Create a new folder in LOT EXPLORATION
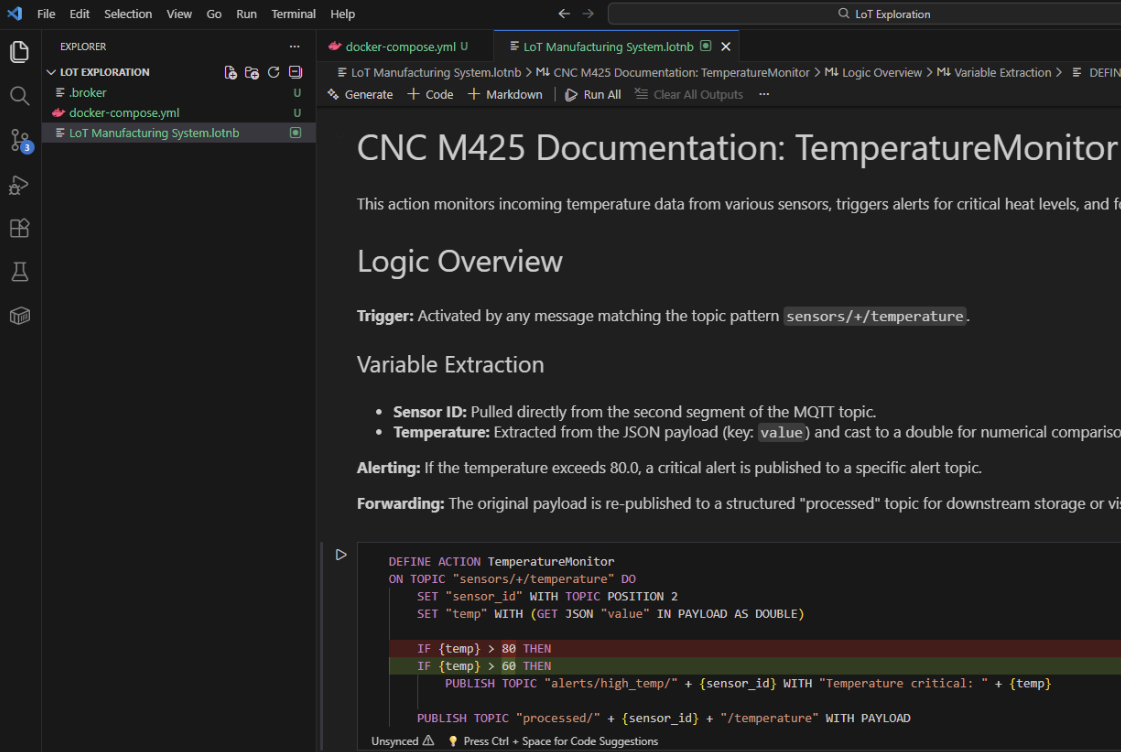 [x=252, y=72]
